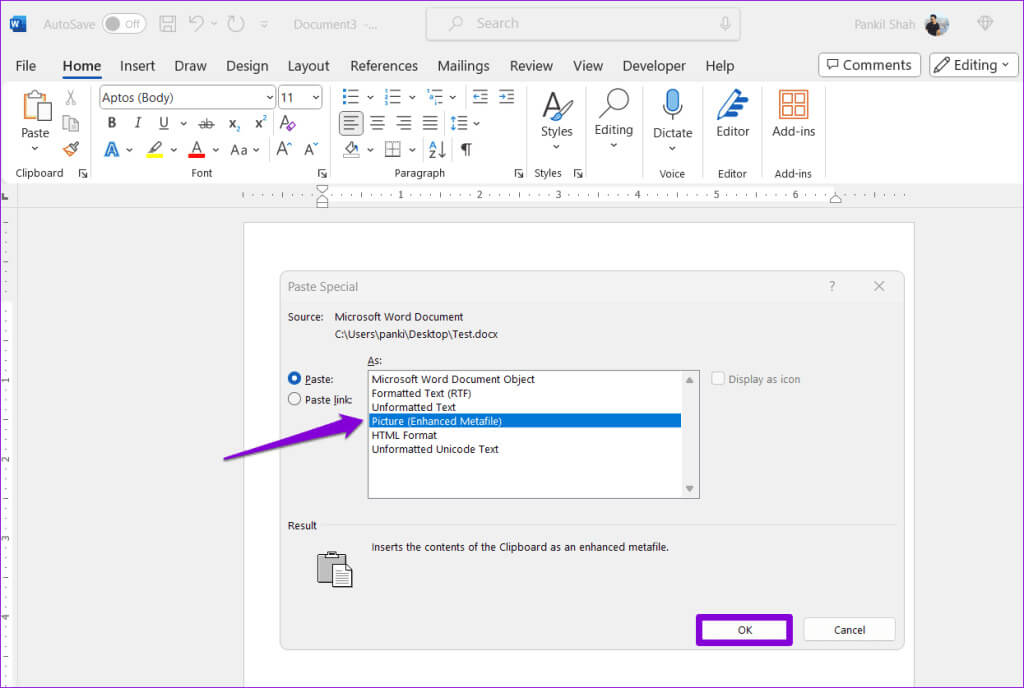Switch to the References tab
The width and height of the screenshot is (1024, 688).
coord(384,66)
